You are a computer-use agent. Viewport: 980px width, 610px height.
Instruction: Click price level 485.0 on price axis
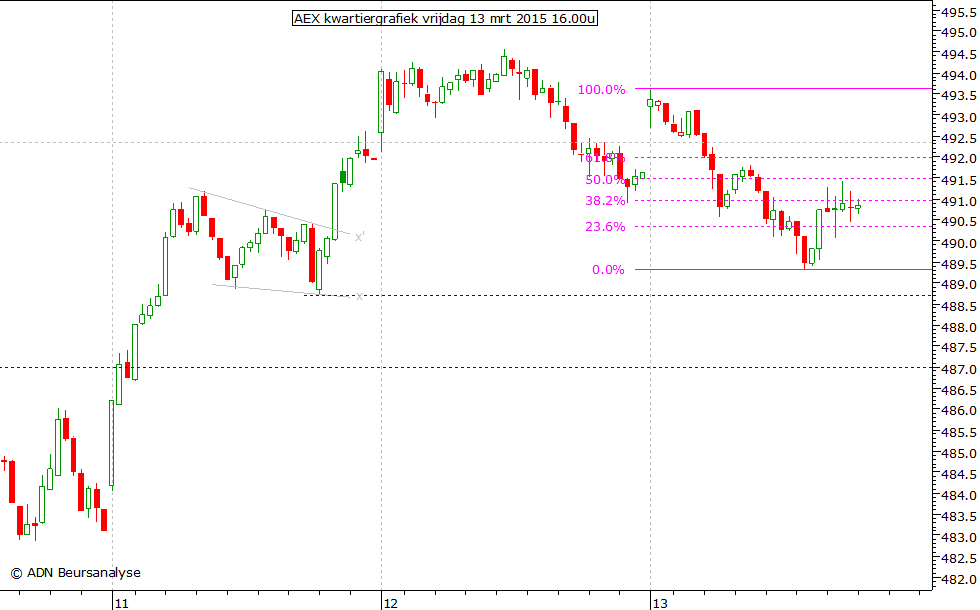pyautogui.click(x=959, y=453)
